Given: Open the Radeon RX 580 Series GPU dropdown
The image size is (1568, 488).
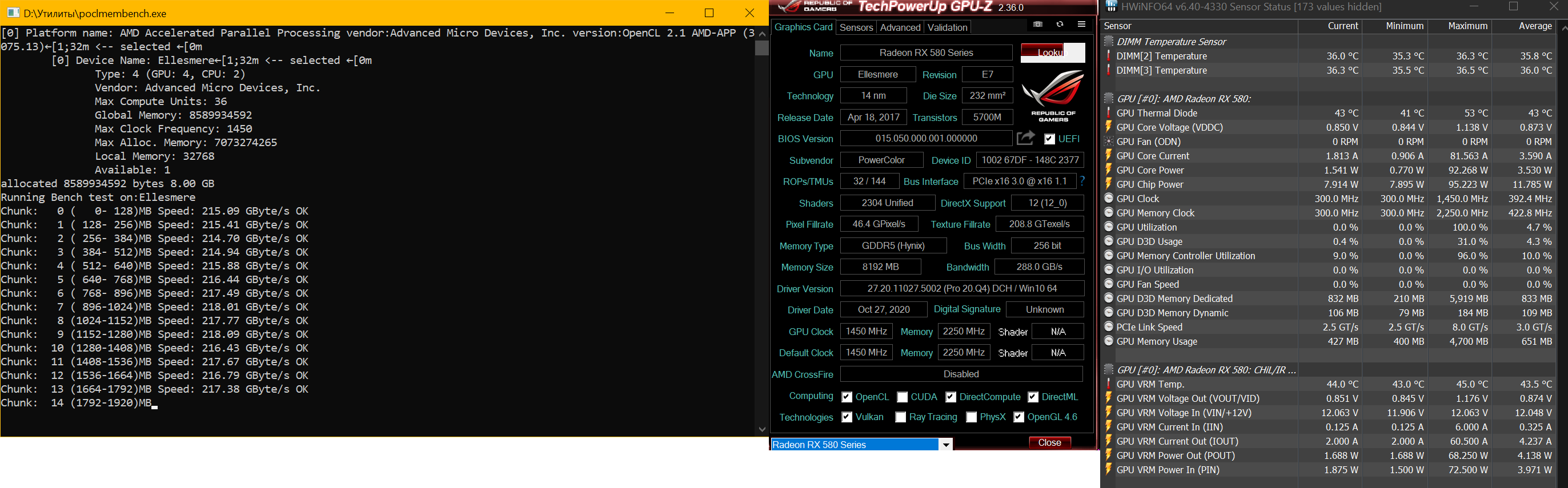Looking at the screenshot, I should point(946,445).
